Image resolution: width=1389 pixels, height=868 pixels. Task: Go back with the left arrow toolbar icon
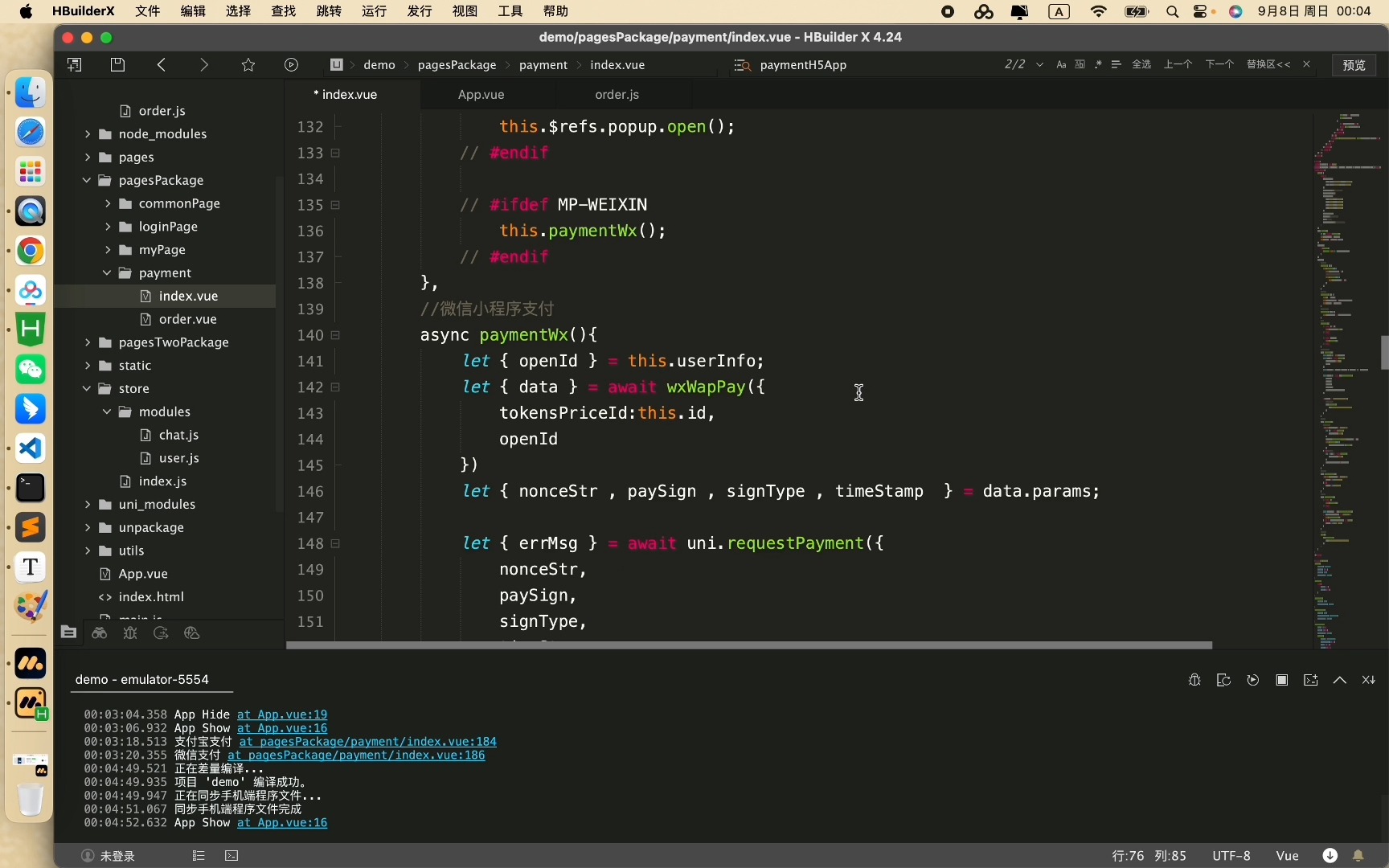pyautogui.click(x=162, y=65)
